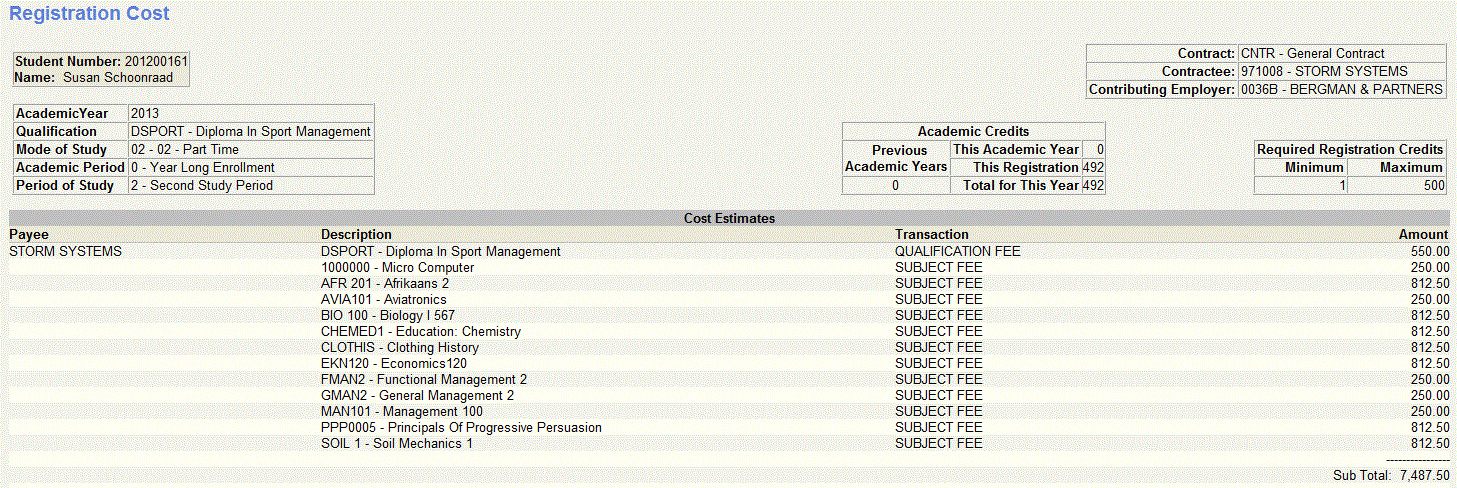Click contributing employer 0036B - BERGMAN & PARTNERS
Viewport: 1457px width, 488px height.
coord(1341,90)
